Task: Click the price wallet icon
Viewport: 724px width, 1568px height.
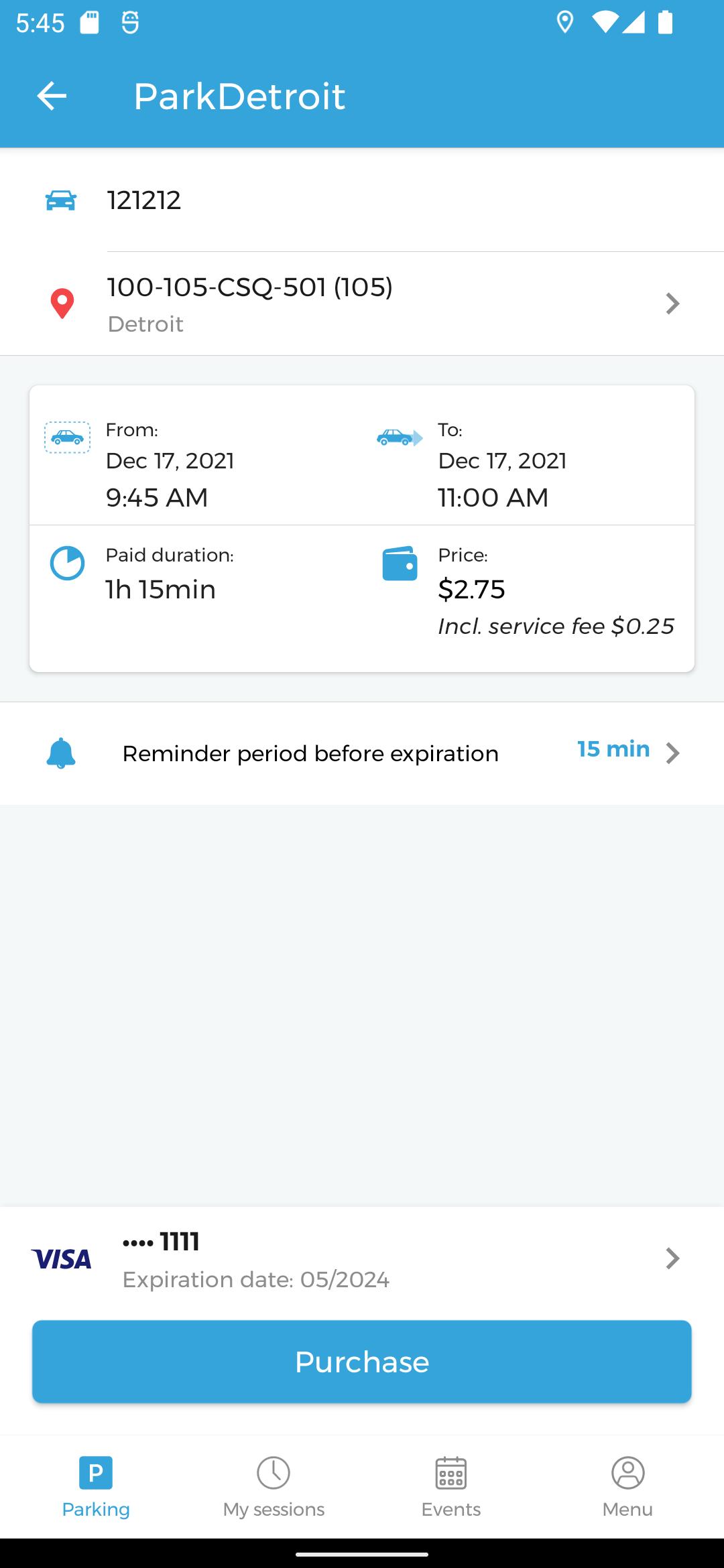Action: 400,564
